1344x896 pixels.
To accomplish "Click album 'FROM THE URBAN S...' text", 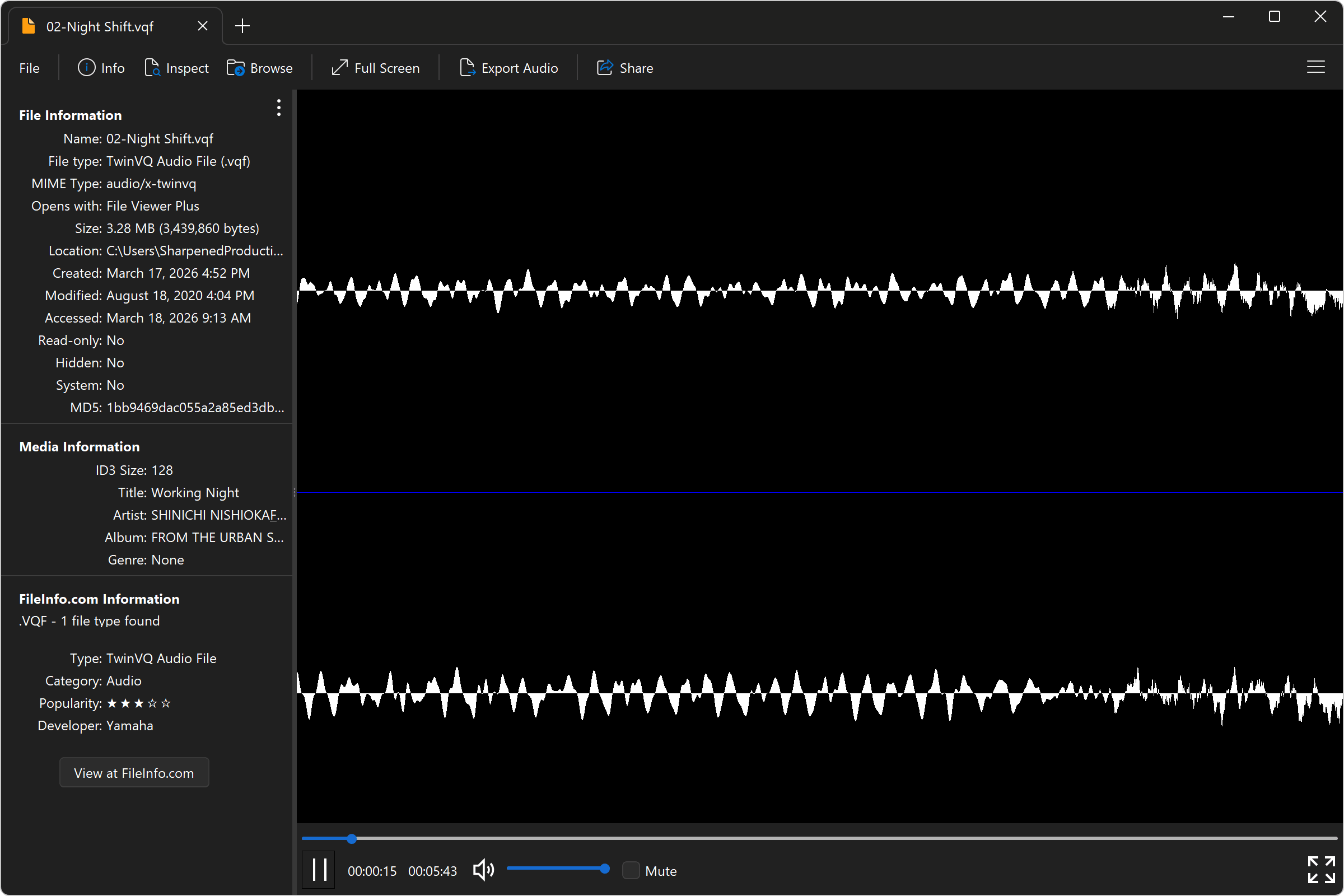I will (x=217, y=538).
